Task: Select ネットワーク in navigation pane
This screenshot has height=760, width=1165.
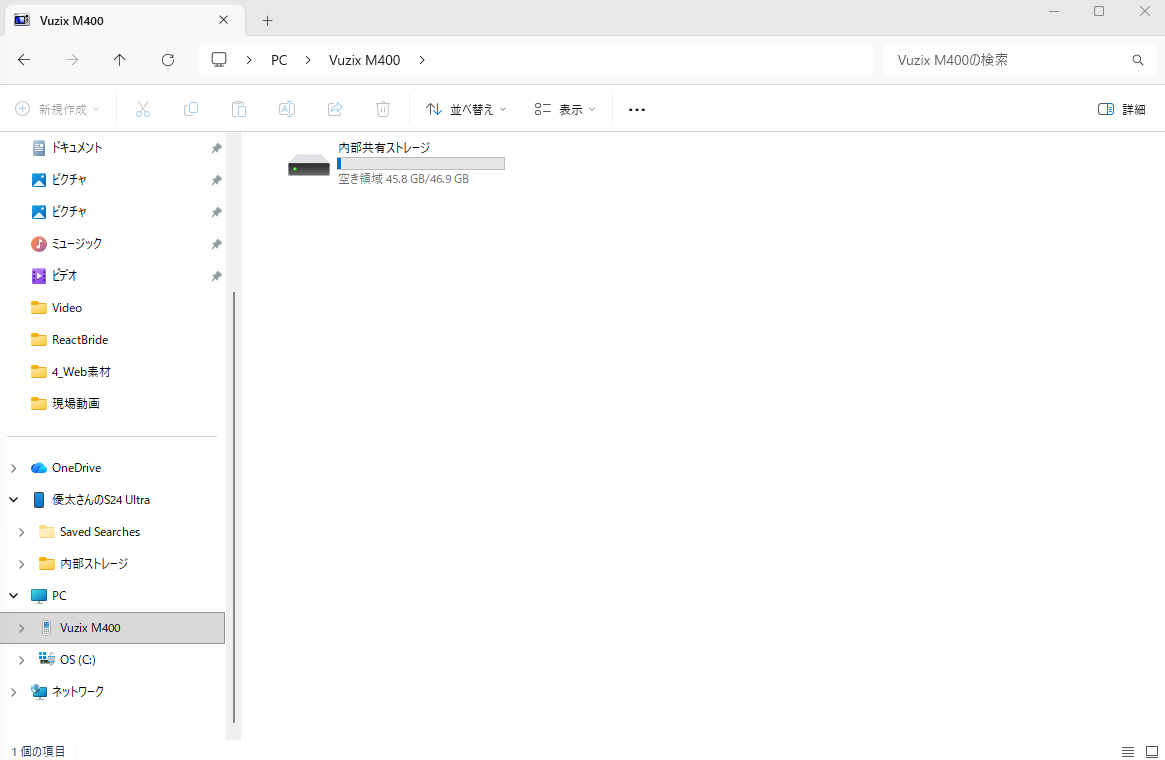Action: click(x=77, y=692)
